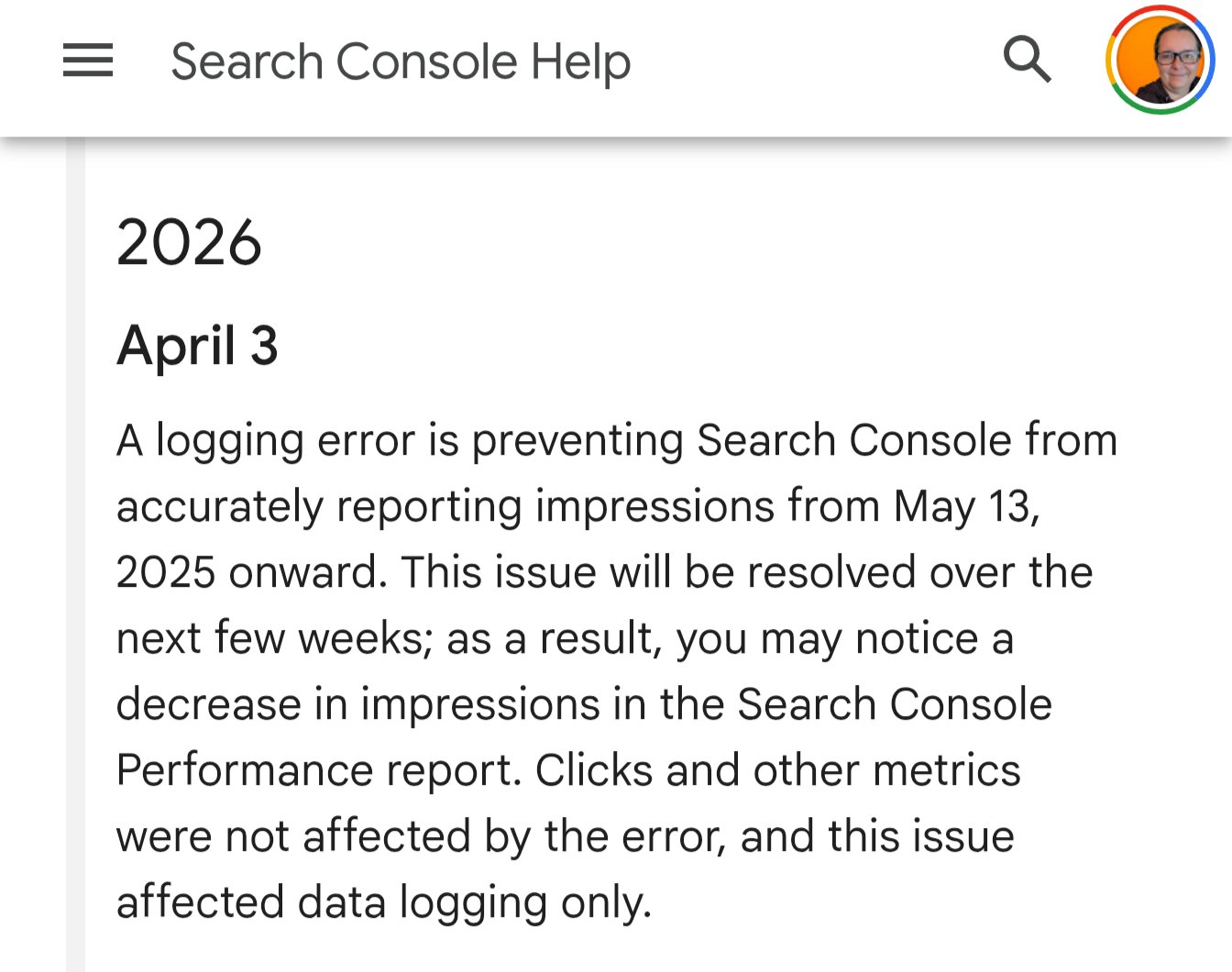Click the words "decrease in impressions"
Image resolution: width=1232 pixels, height=972 pixels.
coord(357,705)
